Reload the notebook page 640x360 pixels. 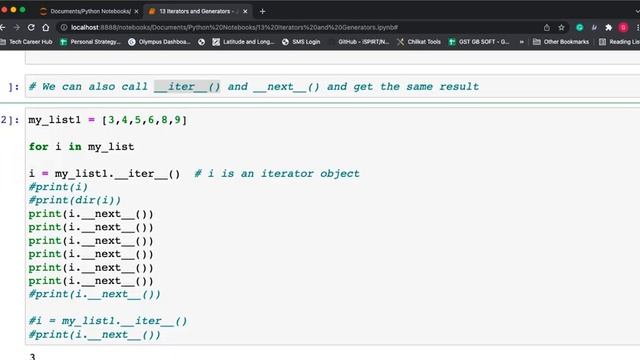click(x=31, y=27)
